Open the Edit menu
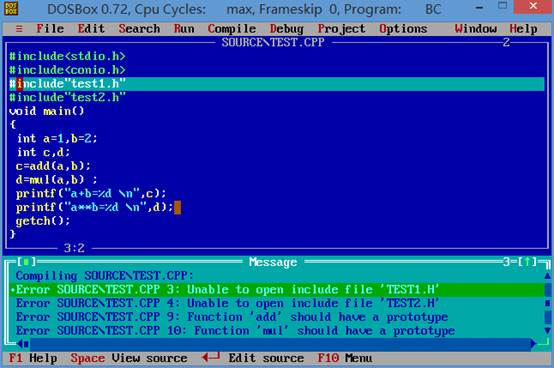This screenshot has width=554, height=368. (91, 29)
